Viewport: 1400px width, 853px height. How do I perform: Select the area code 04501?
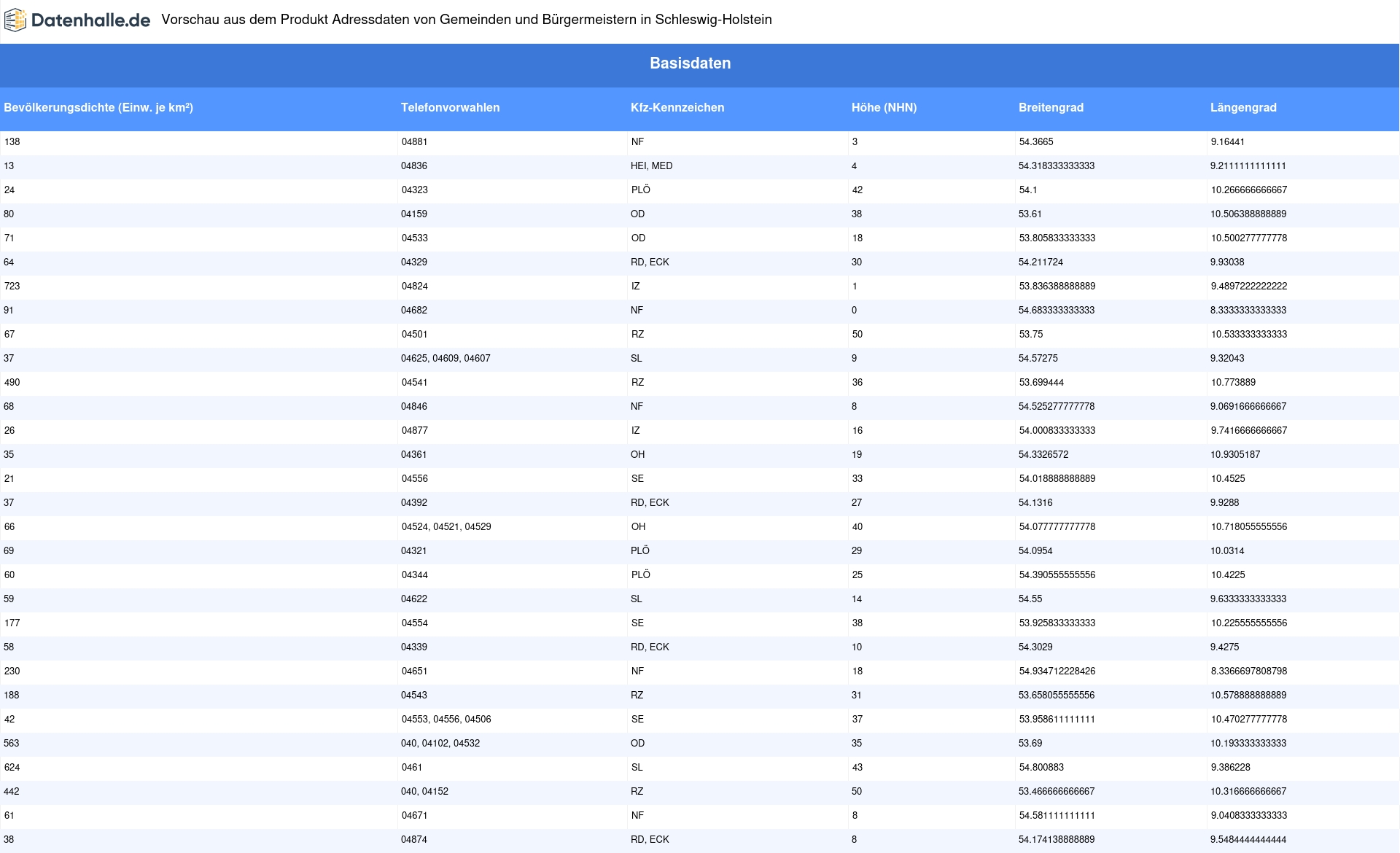tap(414, 335)
